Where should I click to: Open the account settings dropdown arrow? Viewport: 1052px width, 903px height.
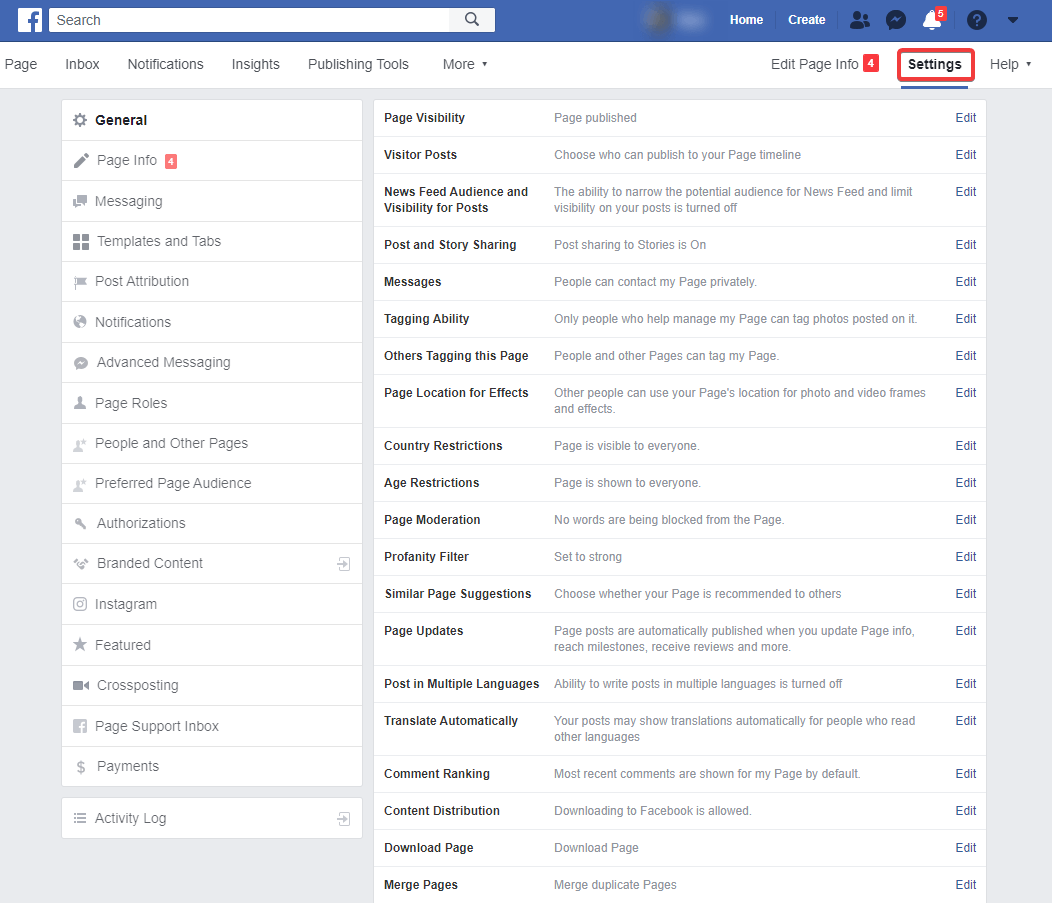pos(1012,19)
